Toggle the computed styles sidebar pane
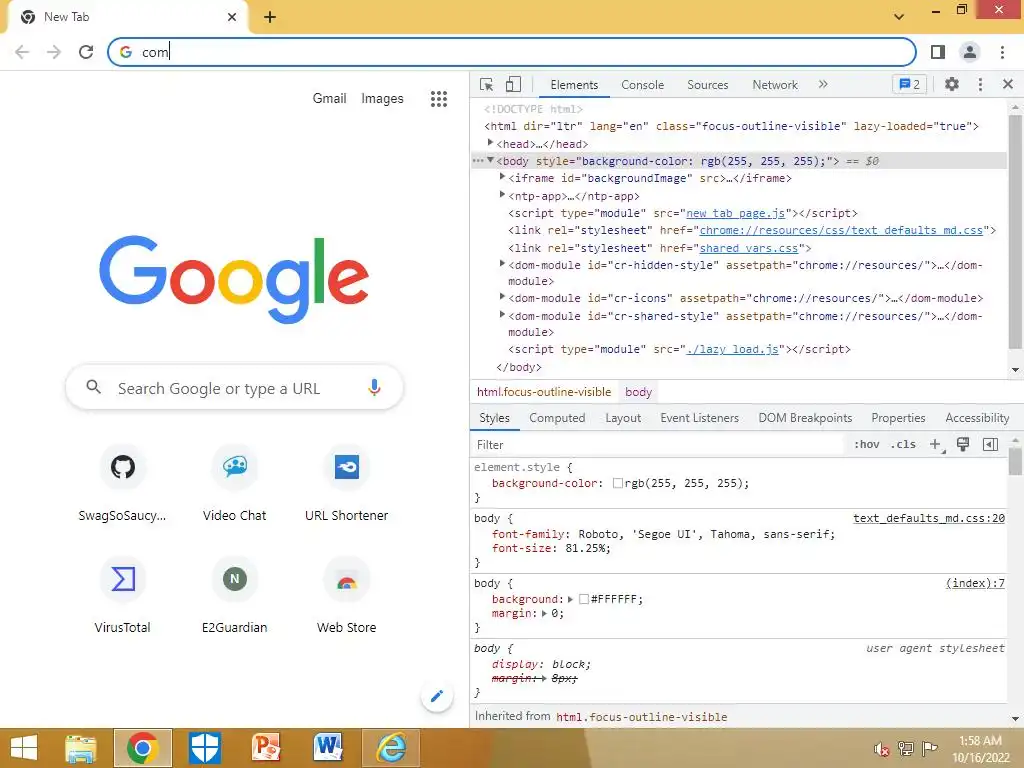The image size is (1024, 768). point(990,445)
